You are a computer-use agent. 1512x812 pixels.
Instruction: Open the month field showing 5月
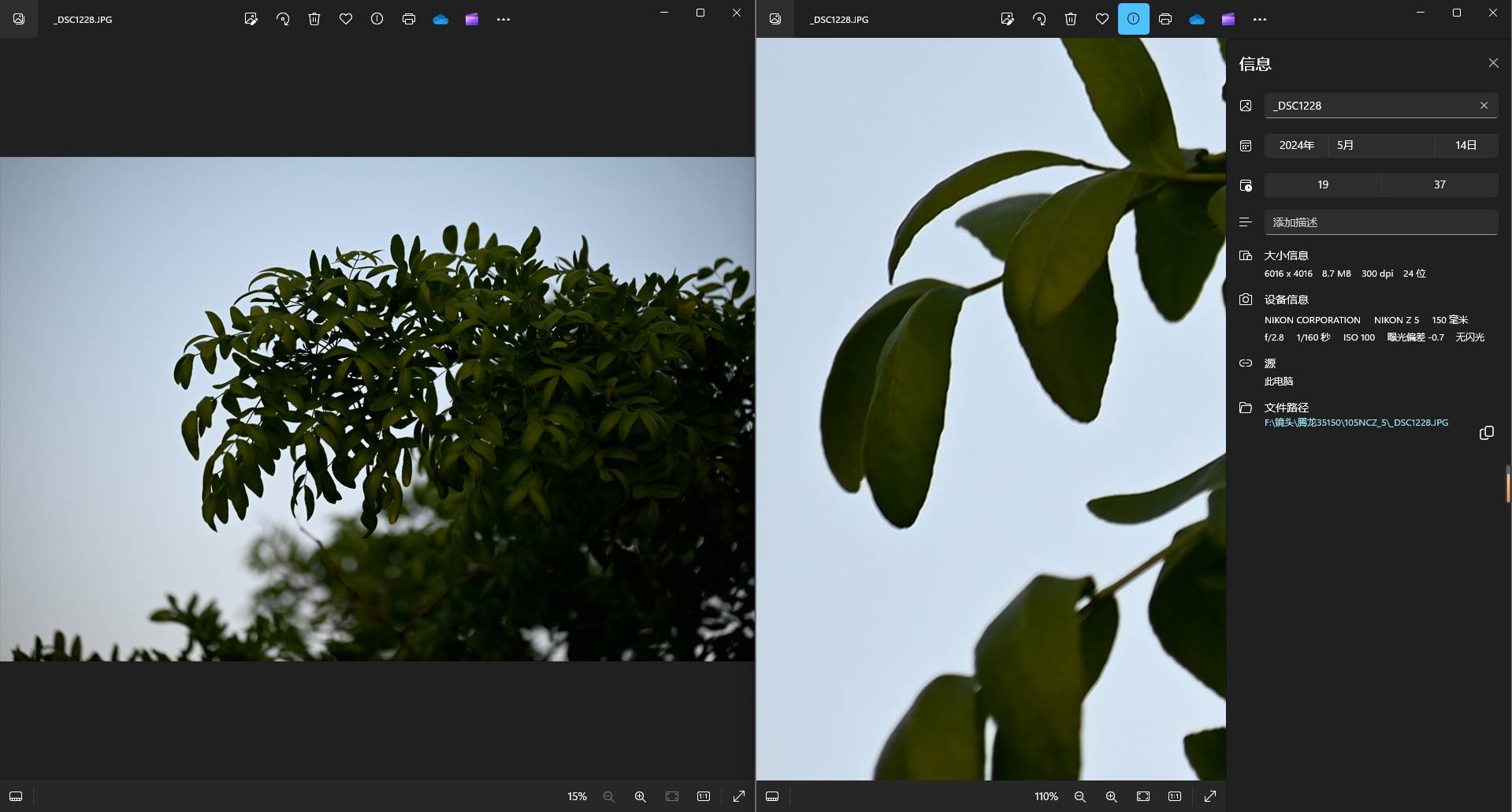coord(1380,145)
